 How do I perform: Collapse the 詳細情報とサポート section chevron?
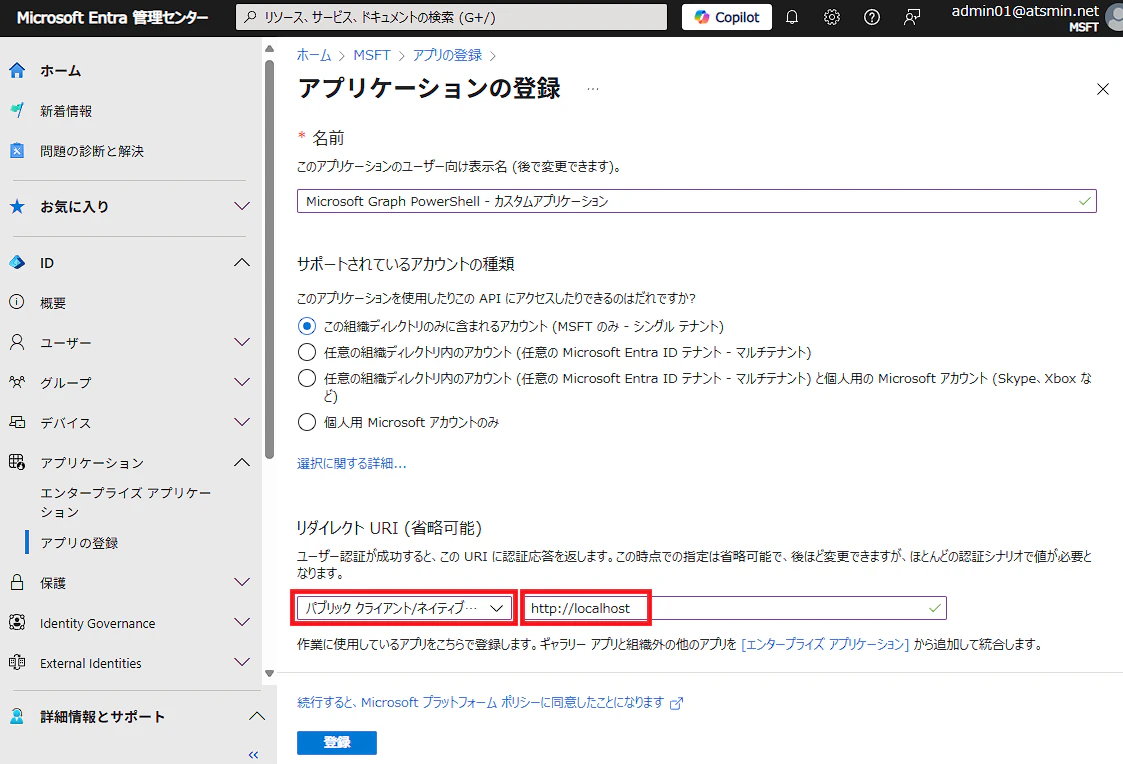pos(256,717)
